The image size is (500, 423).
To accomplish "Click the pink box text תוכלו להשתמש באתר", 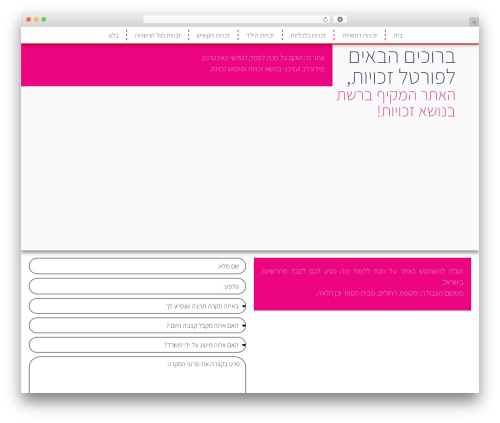I will pos(362,282).
